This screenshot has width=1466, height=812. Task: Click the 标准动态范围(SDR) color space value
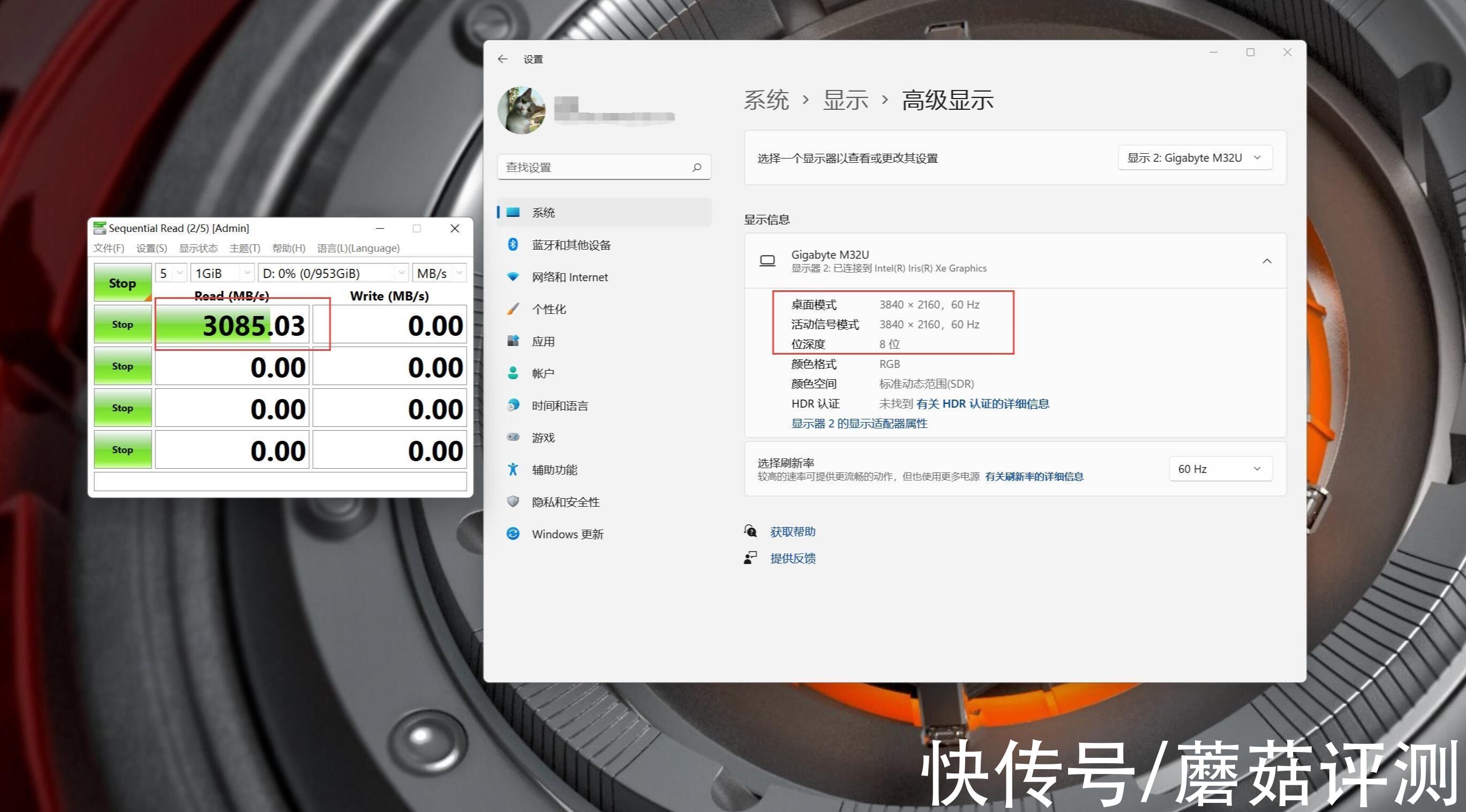927,384
